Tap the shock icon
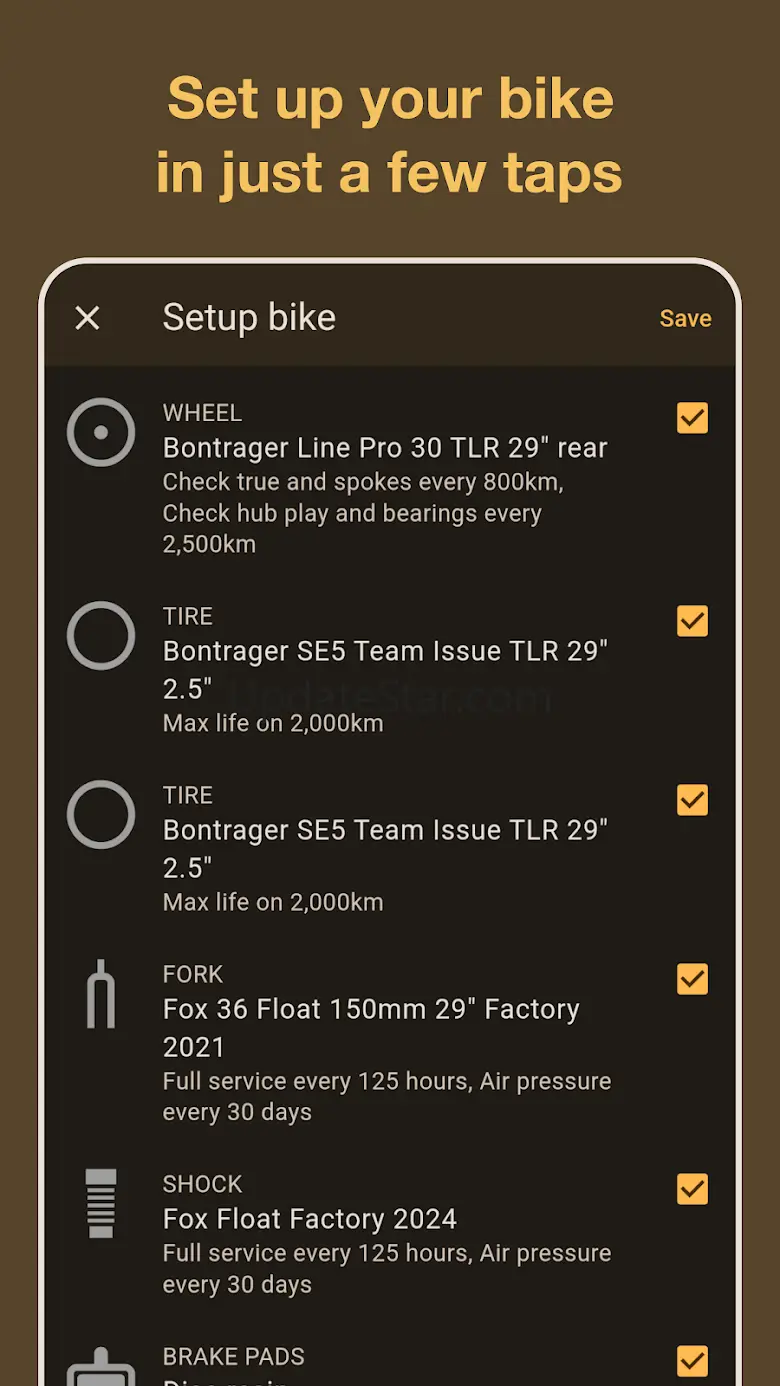The height and width of the screenshot is (1386, 780). [x=101, y=1203]
